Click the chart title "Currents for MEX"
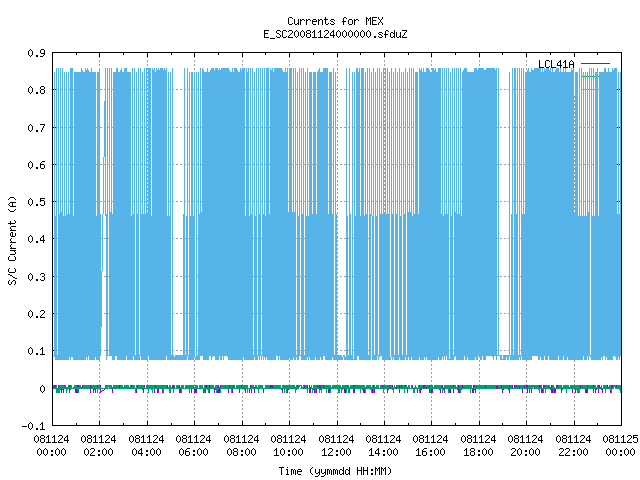This screenshot has height=480, width=640. pyautogui.click(x=335, y=21)
